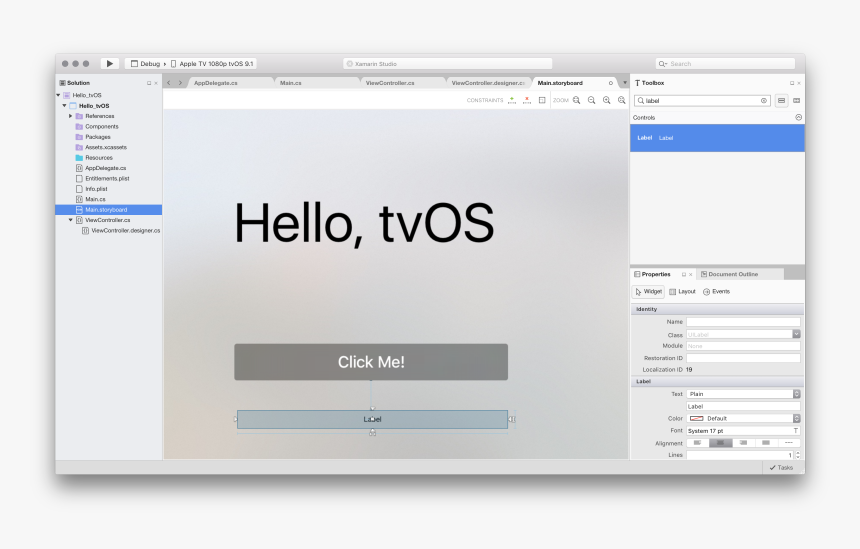This screenshot has width=860, height=549.
Task: Click the font picker T icon
Action: click(795, 431)
